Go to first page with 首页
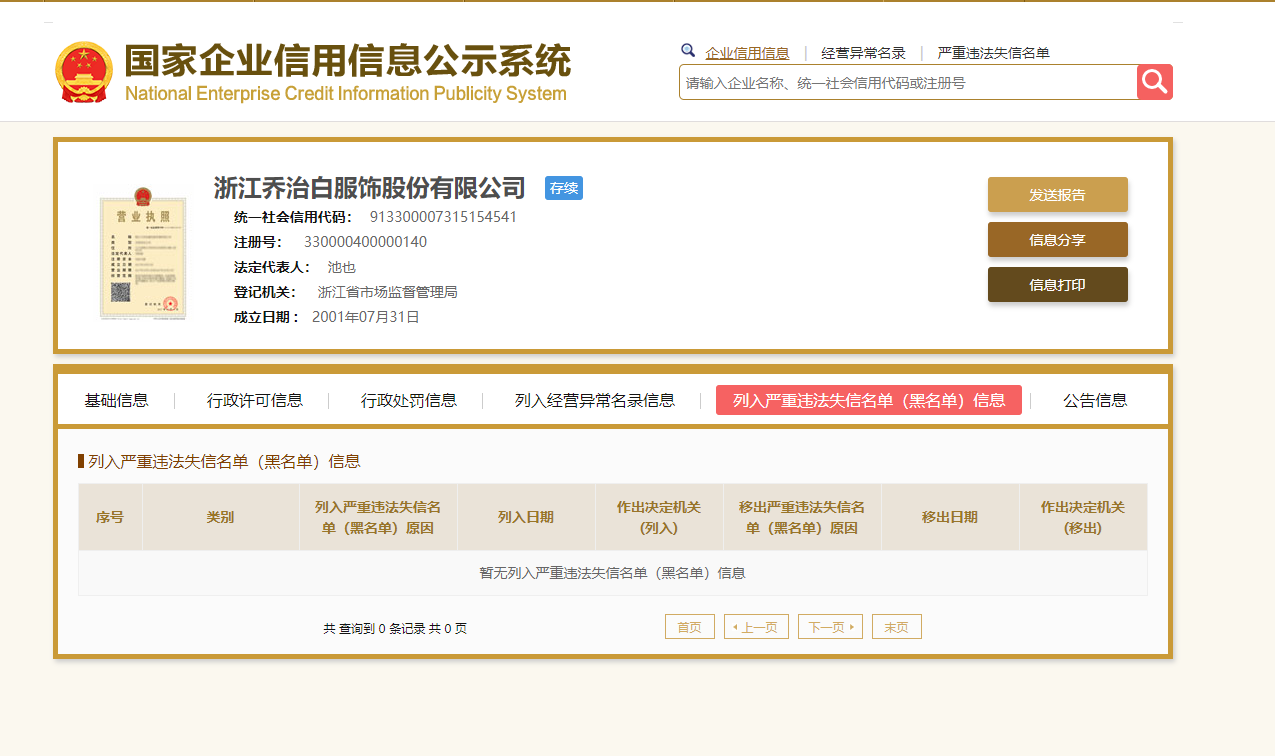 (690, 627)
